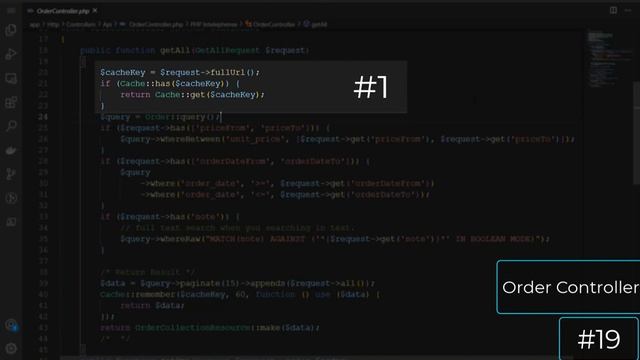The height and width of the screenshot is (360, 640).
Task: Click 'return Cache::get($cacheKey);' line
Action: coord(192,95)
